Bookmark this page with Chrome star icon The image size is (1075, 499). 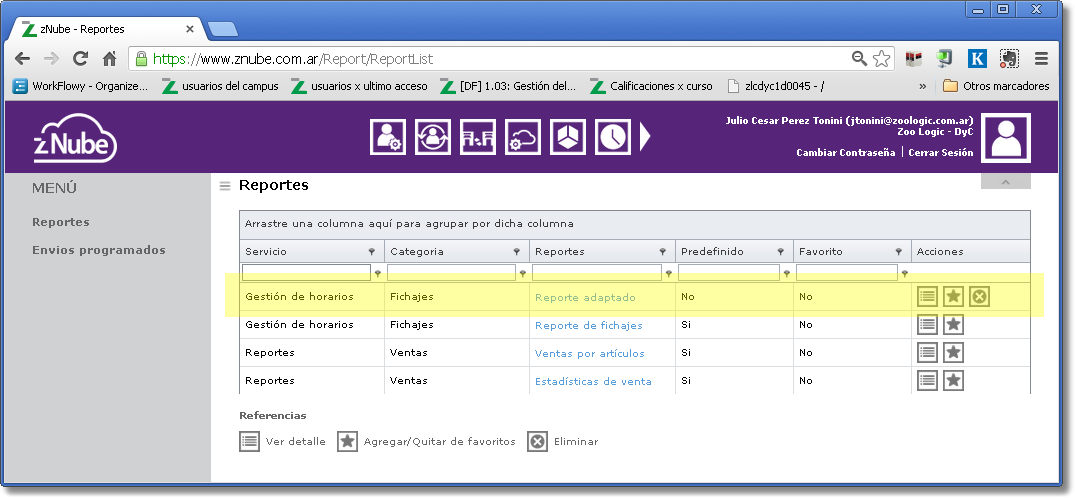(x=881, y=59)
